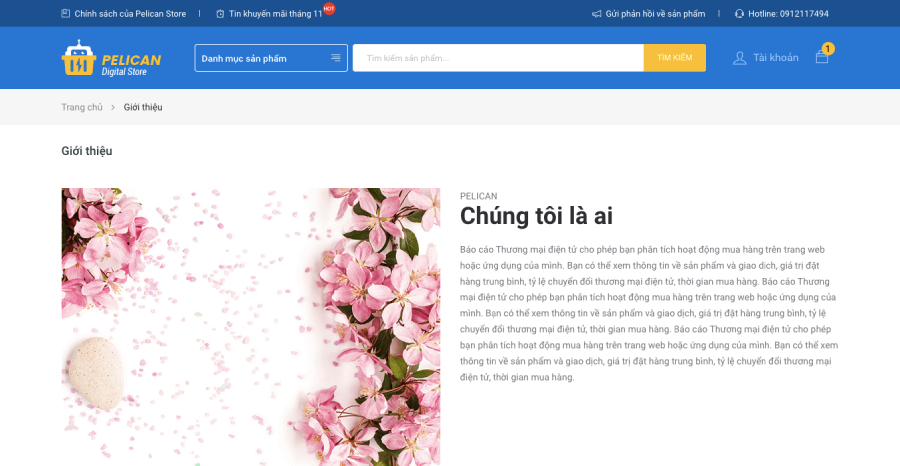Click hamburger icon in Danh mục sản phẩm
900x466 pixels.
pyautogui.click(x=335, y=58)
